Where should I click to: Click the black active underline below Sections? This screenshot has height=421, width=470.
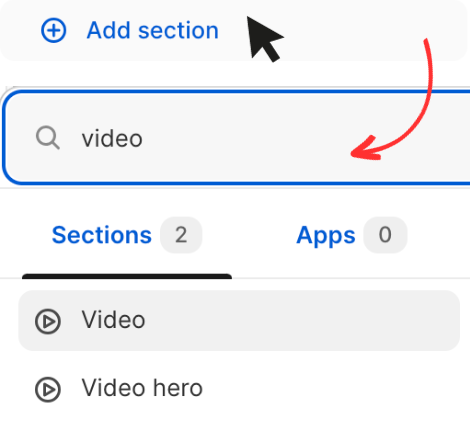127,276
